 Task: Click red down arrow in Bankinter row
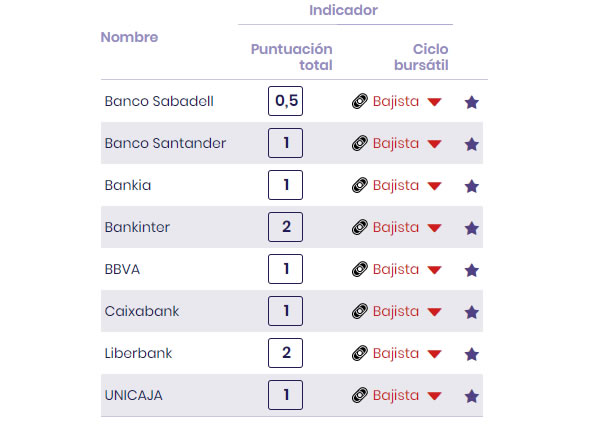(x=434, y=228)
